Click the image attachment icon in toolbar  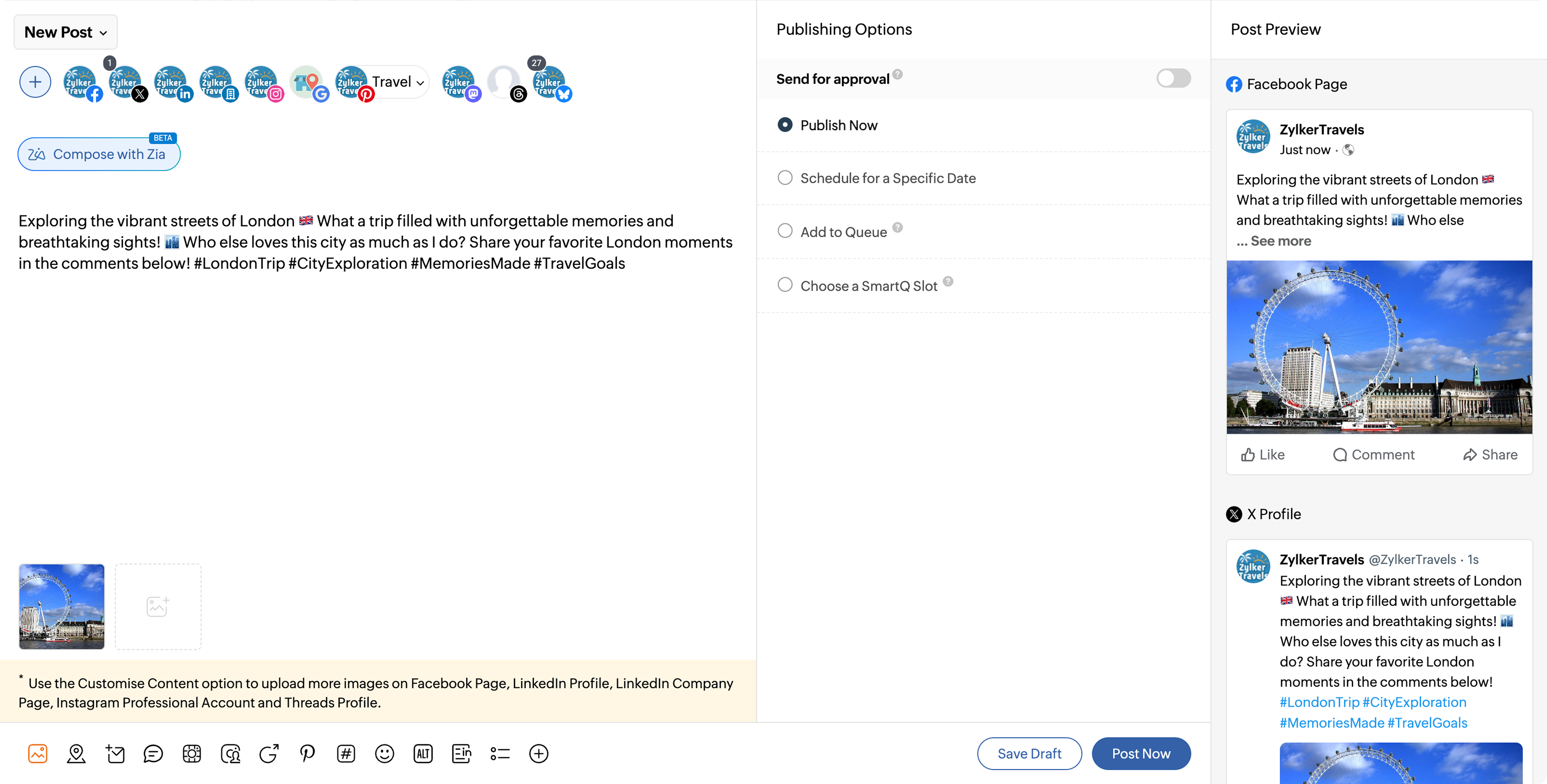point(37,753)
